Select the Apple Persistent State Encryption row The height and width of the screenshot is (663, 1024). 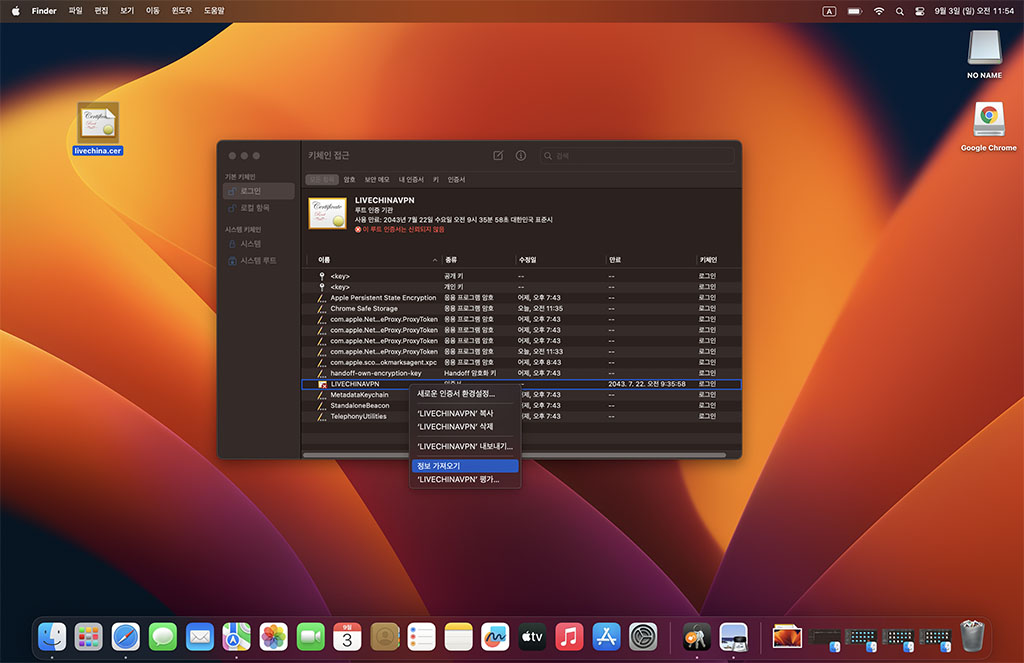click(521, 298)
